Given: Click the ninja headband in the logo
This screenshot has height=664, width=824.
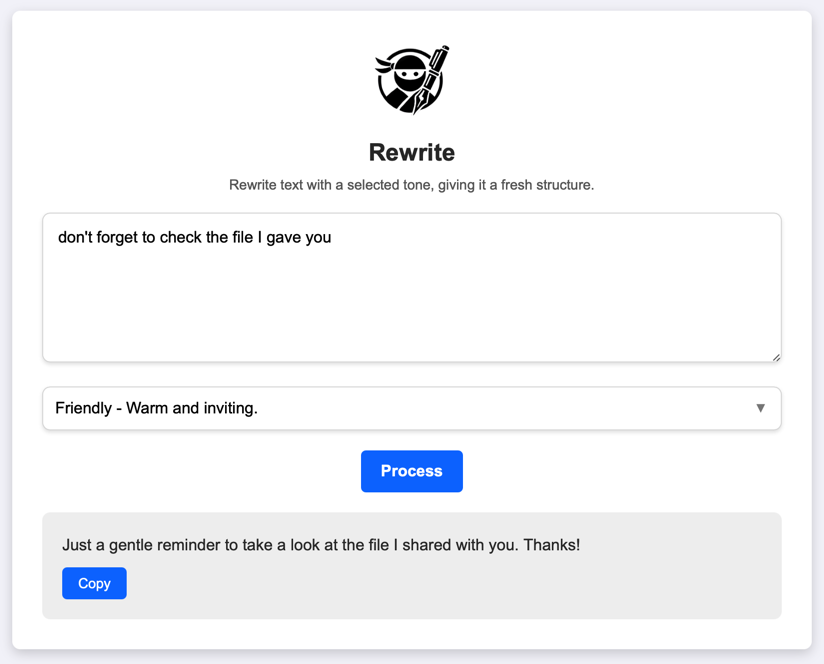Looking at the screenshot, I should (x=390, y=65).
